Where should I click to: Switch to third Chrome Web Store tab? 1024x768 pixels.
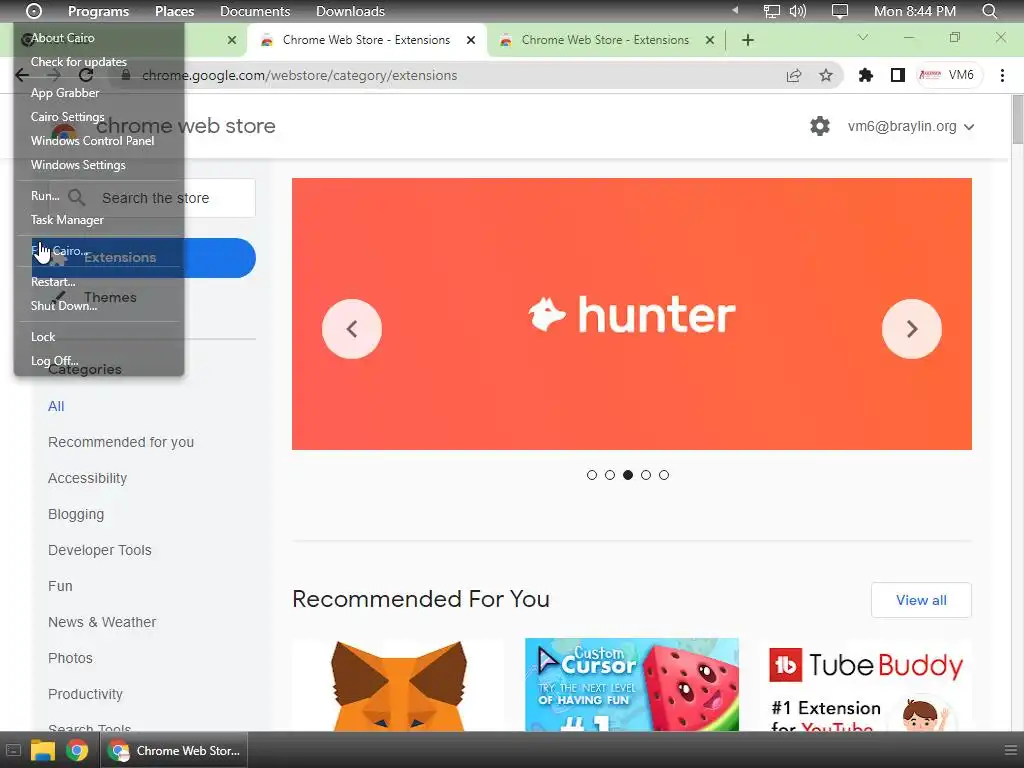(x=605, y=40)
